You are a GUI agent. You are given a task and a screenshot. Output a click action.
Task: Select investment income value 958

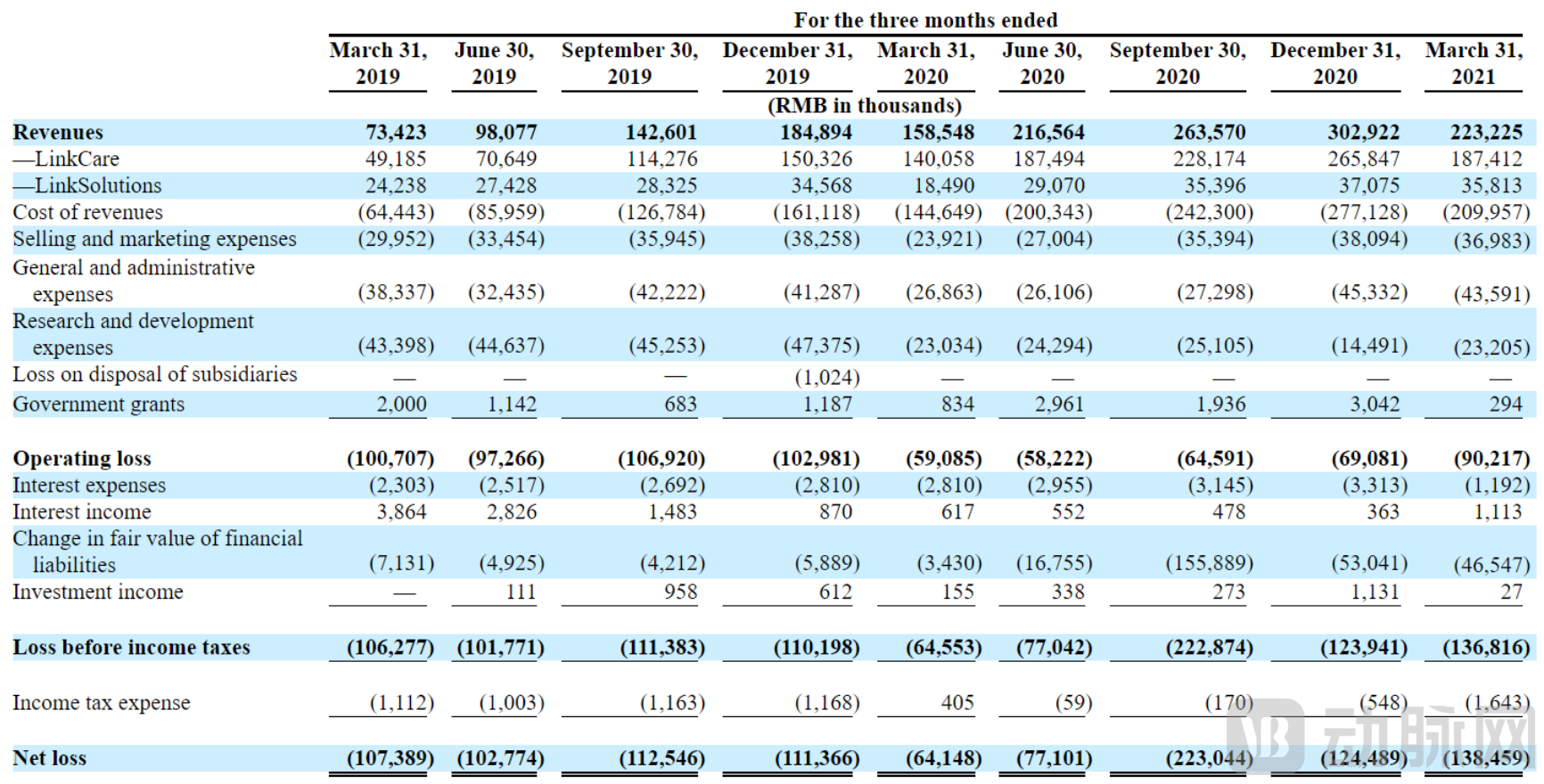[x=680, y=592]
